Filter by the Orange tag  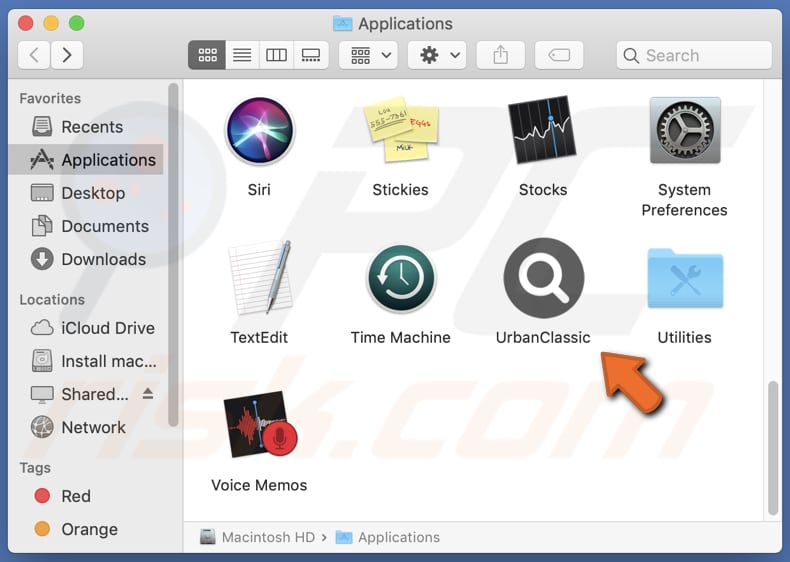click(x=86, y=529)
